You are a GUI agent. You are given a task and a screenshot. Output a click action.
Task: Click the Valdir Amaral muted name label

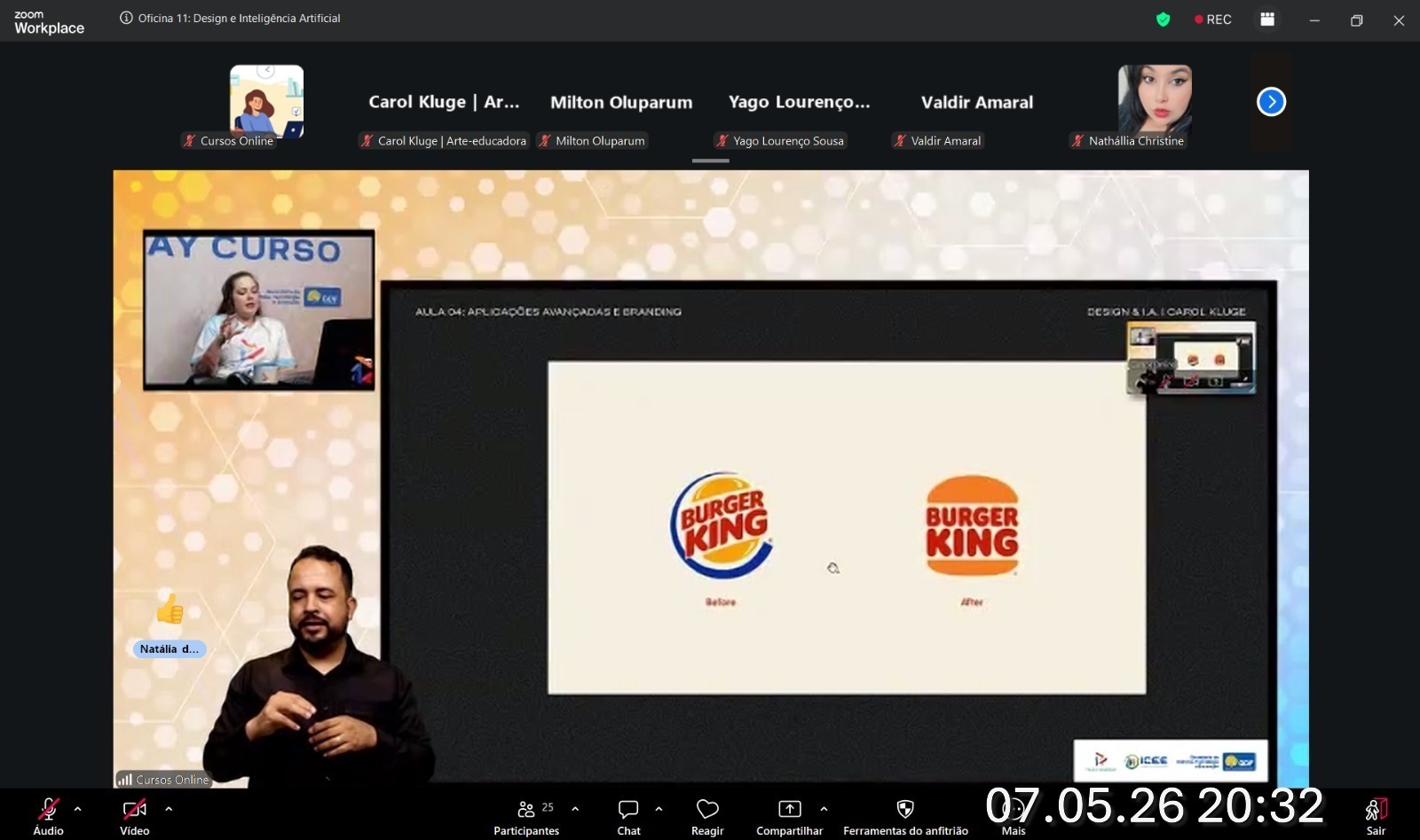coord(937,141)
